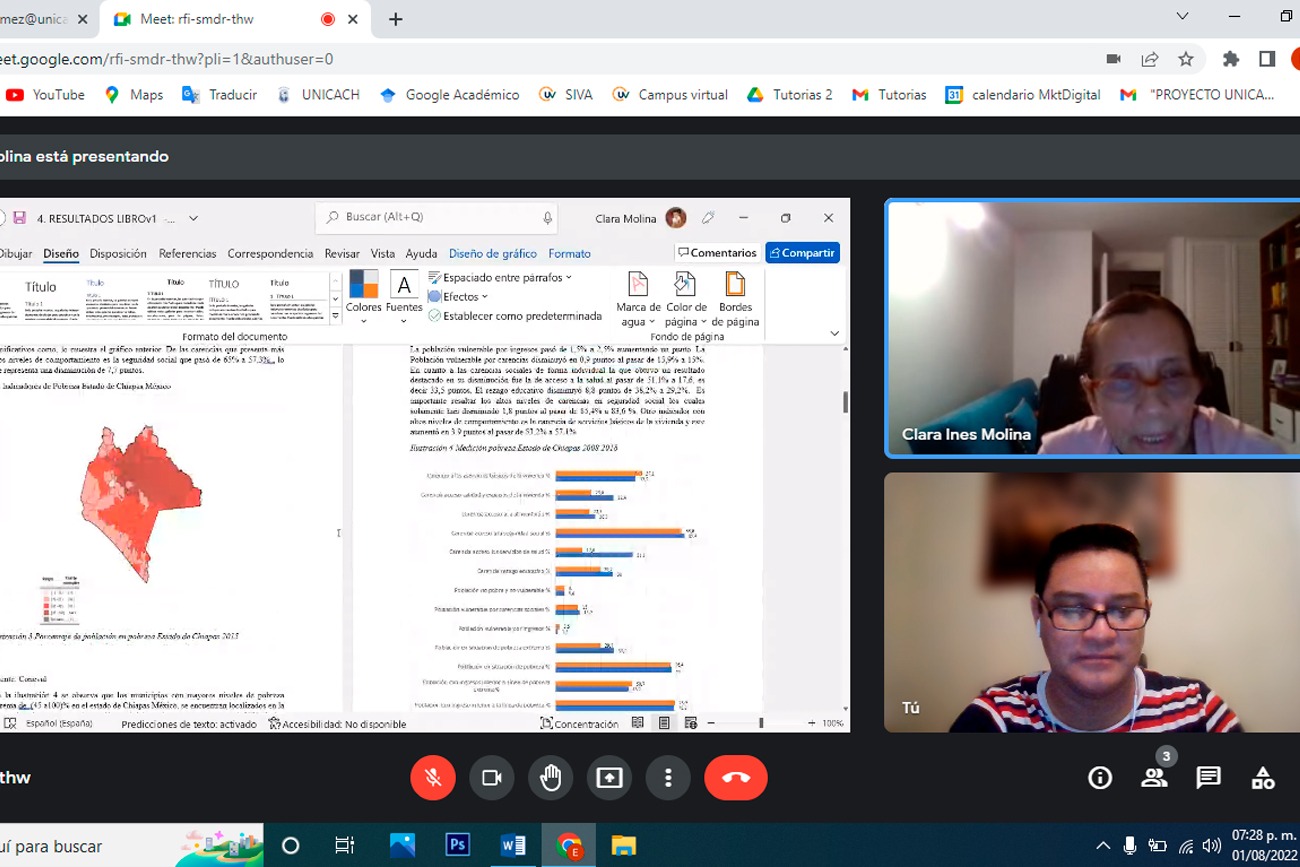Open a new Chrome tab
This screenshot has height=867, width=1300.
coord(396,19)
